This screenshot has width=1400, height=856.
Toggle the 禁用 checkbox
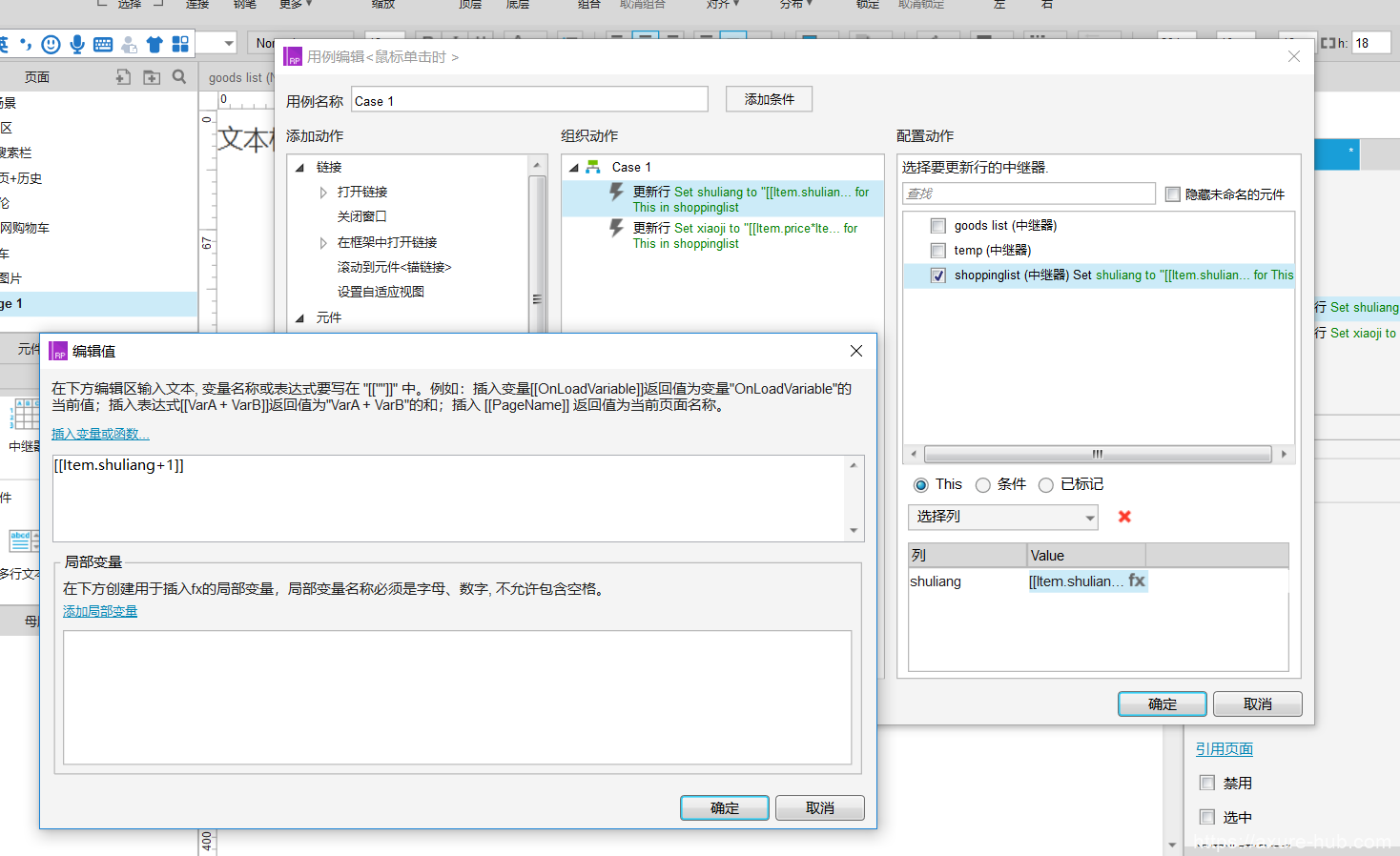pyautogui.click(x=1207, y=783)
